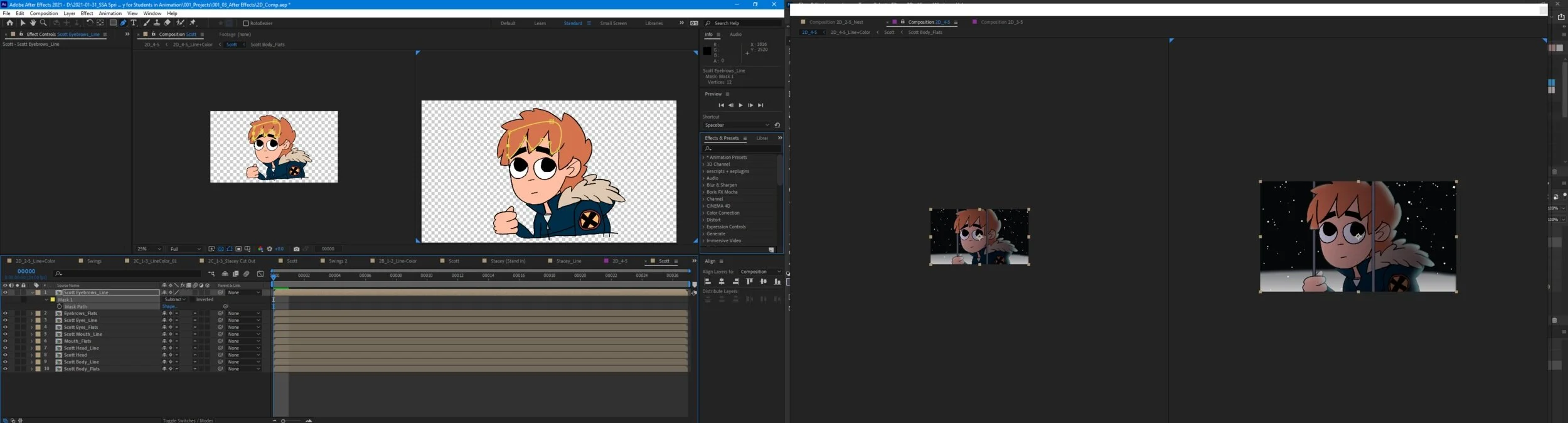Open the Spacebar shortcut dropdown
1568x423 pixels.
click(737, 125)
